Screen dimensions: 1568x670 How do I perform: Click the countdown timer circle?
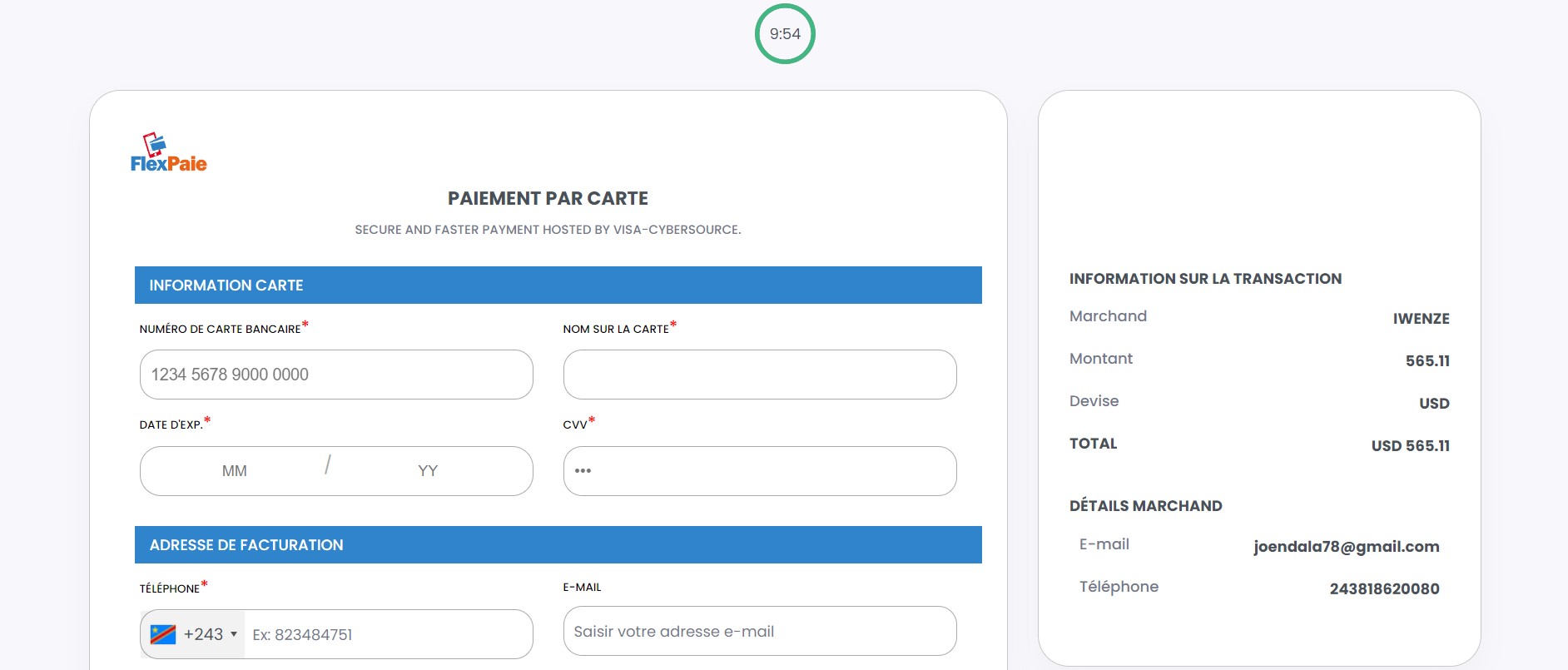point(785,34)
